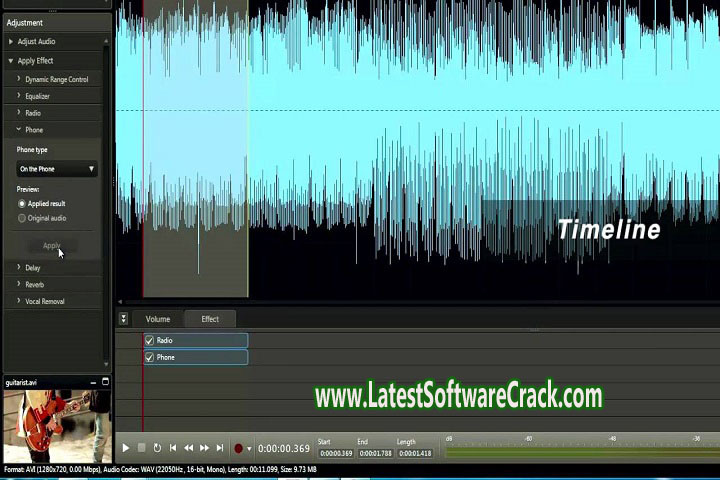This screenshot has height=480, width=720.
Task: Click the guitarist.avi panel title
Action: [x=21, y=383]
